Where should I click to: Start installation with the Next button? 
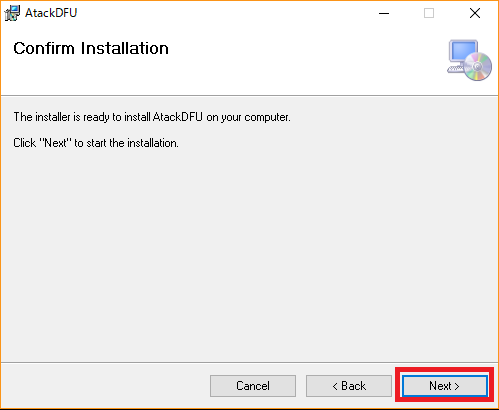coord(444,386)
